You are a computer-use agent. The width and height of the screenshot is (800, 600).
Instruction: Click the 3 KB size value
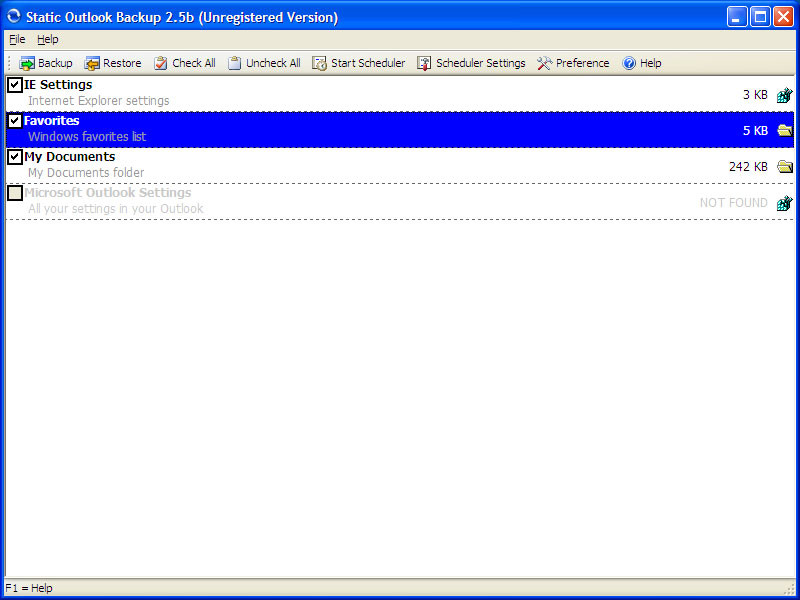click(755, 95)
